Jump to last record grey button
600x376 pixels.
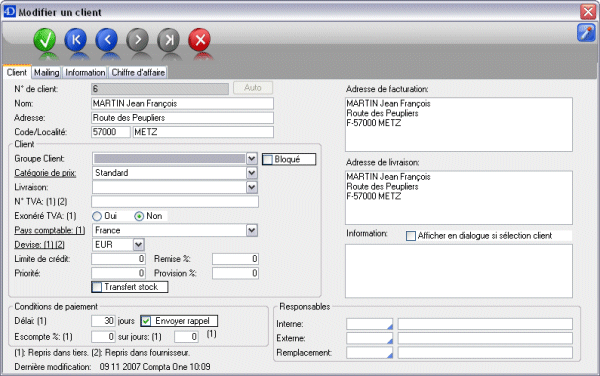coord(169,40)
